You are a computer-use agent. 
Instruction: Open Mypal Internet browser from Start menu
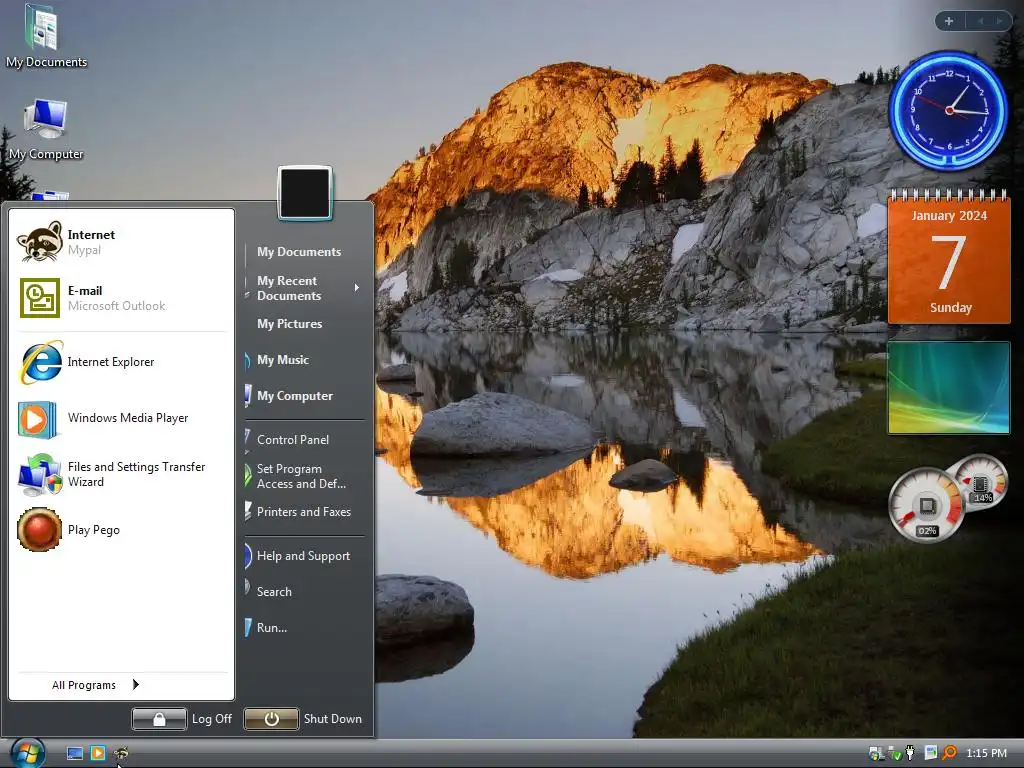point(121,242)
